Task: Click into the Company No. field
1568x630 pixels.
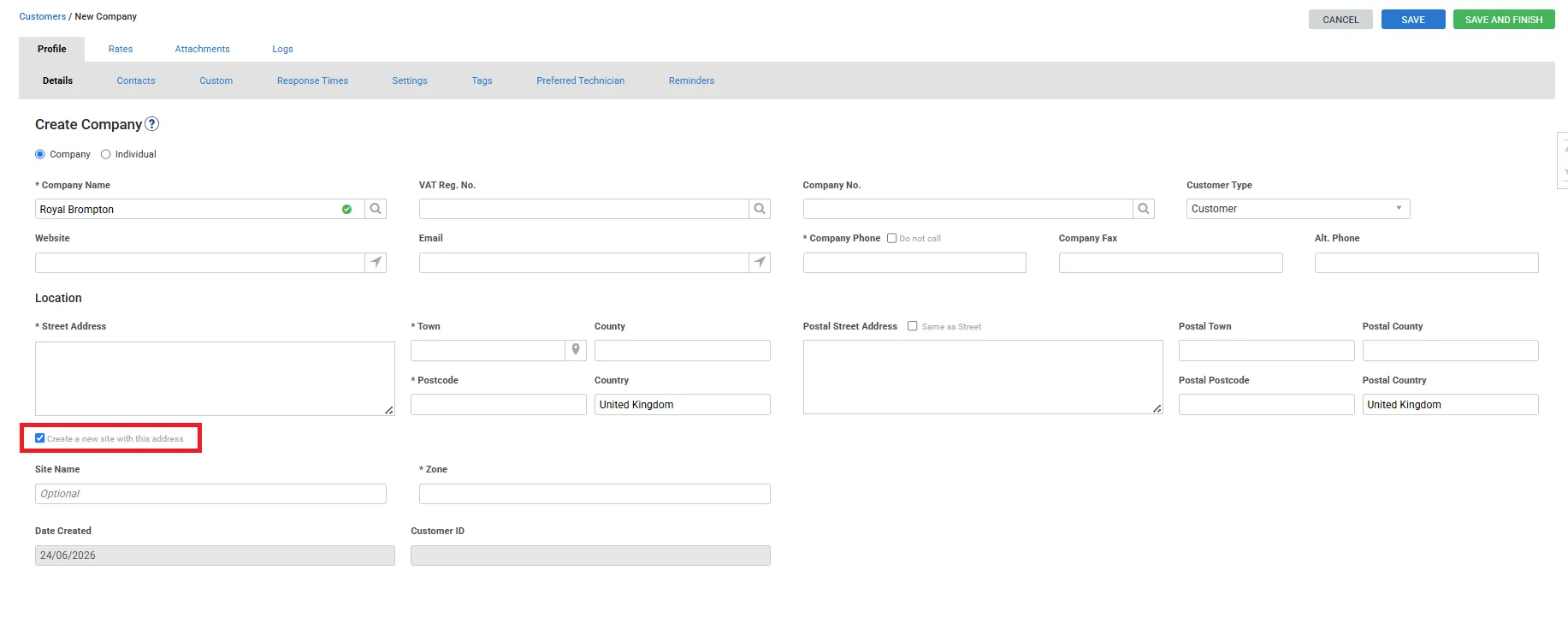Action: (x=968, y=209)
